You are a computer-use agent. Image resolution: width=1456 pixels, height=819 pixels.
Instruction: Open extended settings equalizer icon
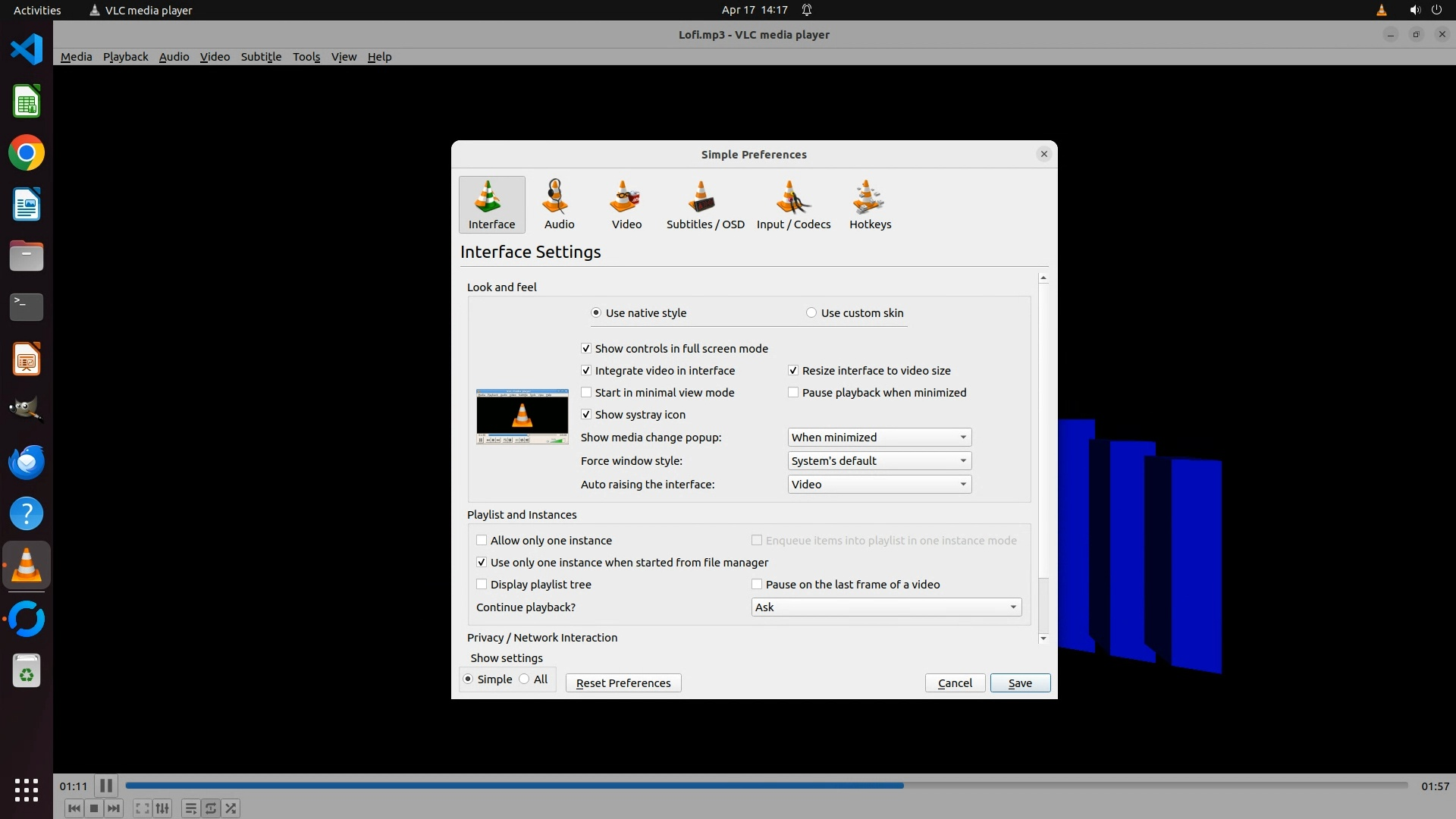162,808
